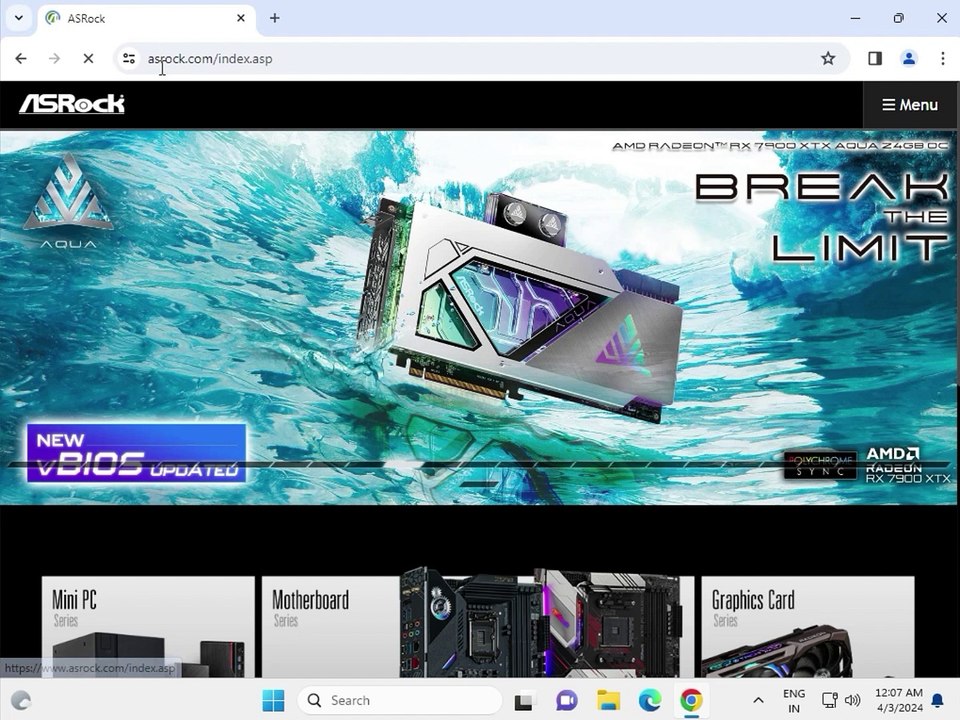Open the notifications bell icon
Viewport: 960px width, 720px height.
[x=937, y=700]
